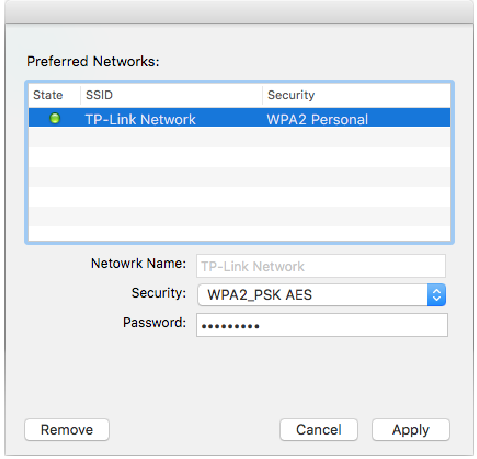This screenshot has height=459, width=477.
Task: Click the green connected state indicator
Action: (54, 118)
